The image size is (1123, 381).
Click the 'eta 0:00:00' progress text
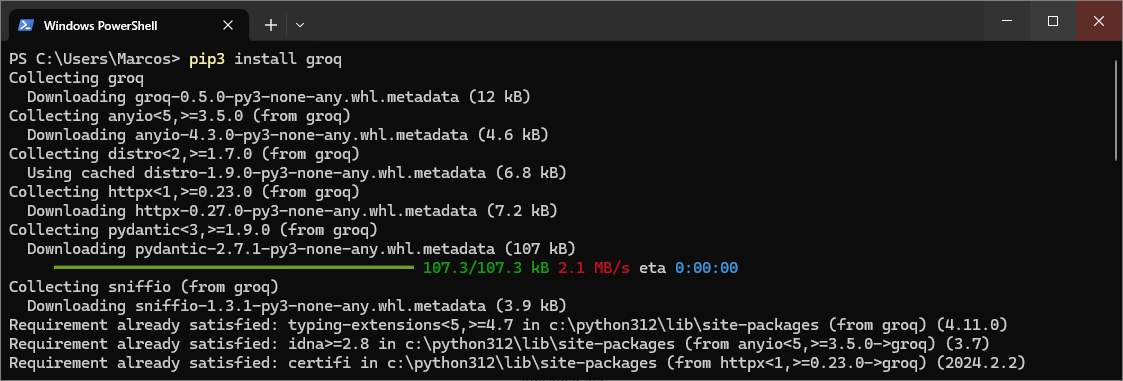688,268
